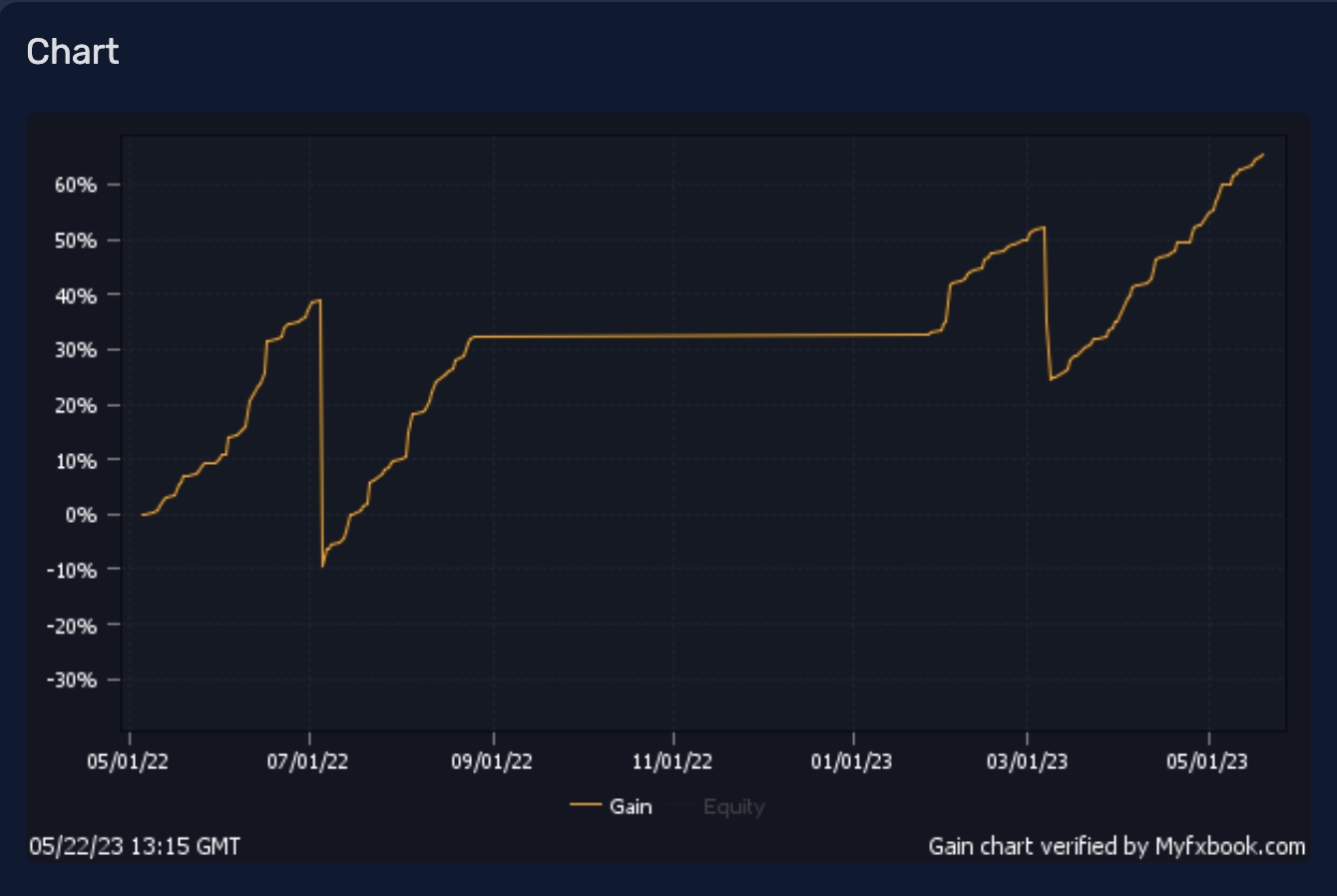Click the -30% y-axis label
This screenshot has width=1337, height=896.
tap(72, 680)
